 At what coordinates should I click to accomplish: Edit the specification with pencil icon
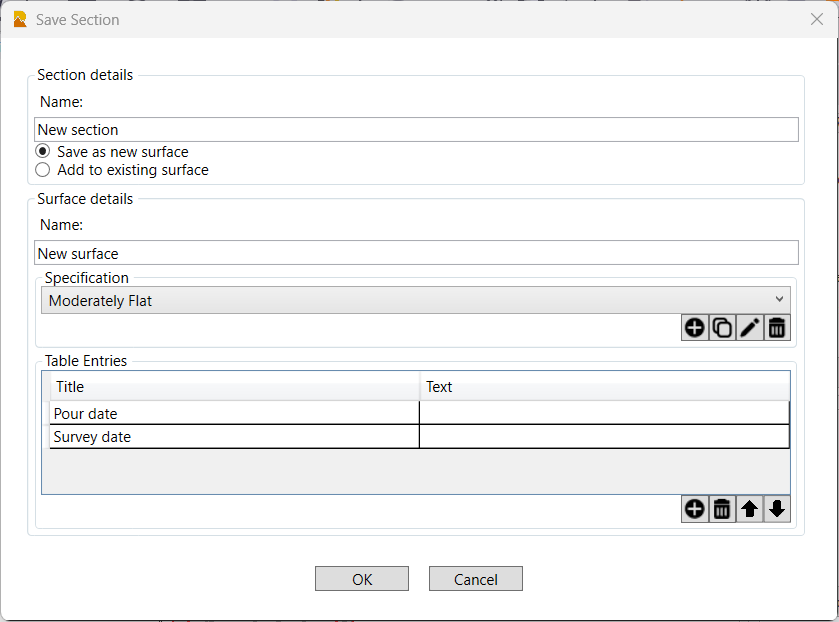749,327
